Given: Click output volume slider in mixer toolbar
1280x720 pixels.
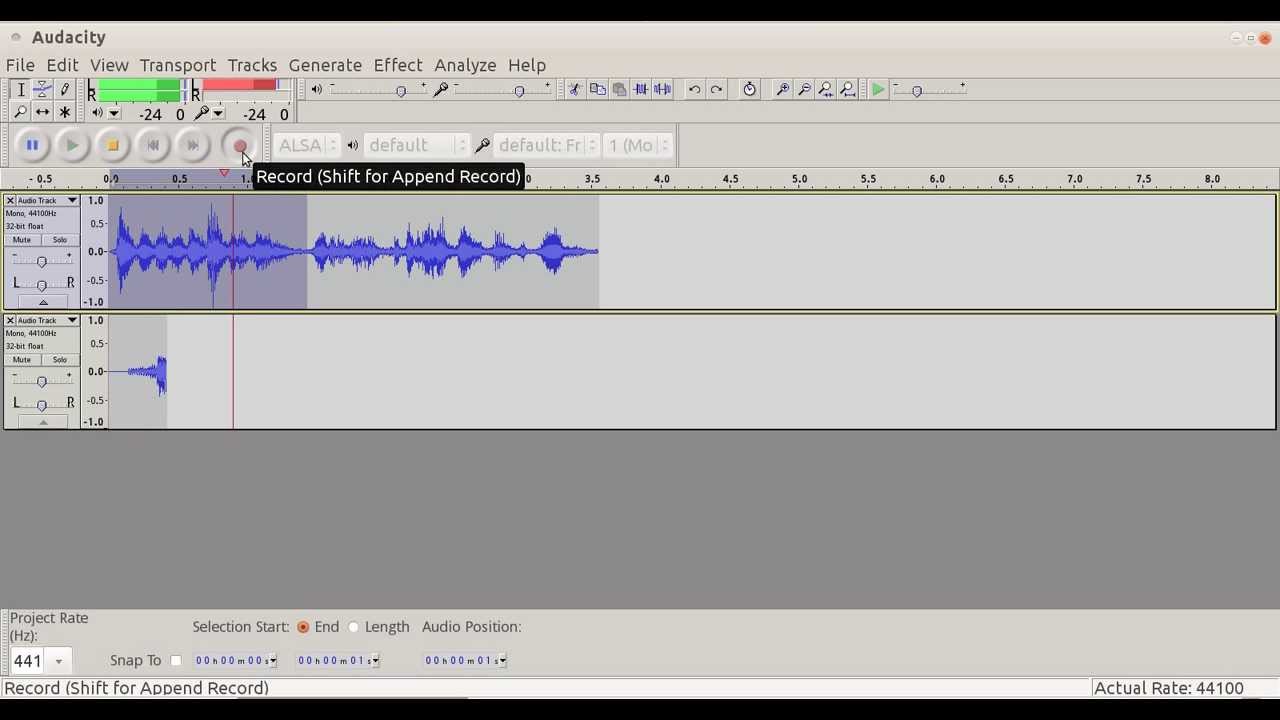Looking at the screenshot, I should [x=377, y=90].
